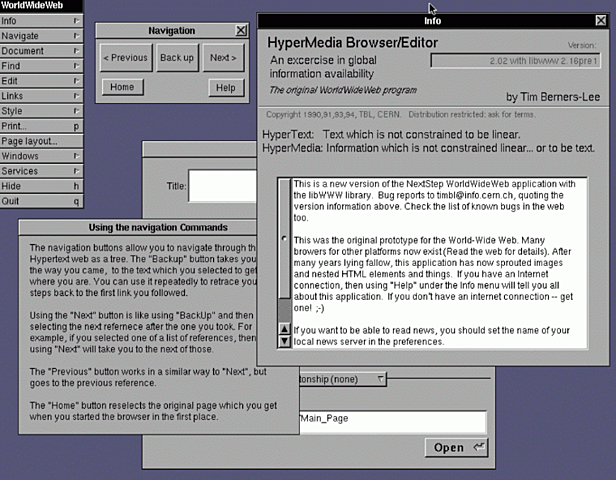The image size is (616, 480).
Task: Open the Edit submenu
Action: [x=41, y=81]
